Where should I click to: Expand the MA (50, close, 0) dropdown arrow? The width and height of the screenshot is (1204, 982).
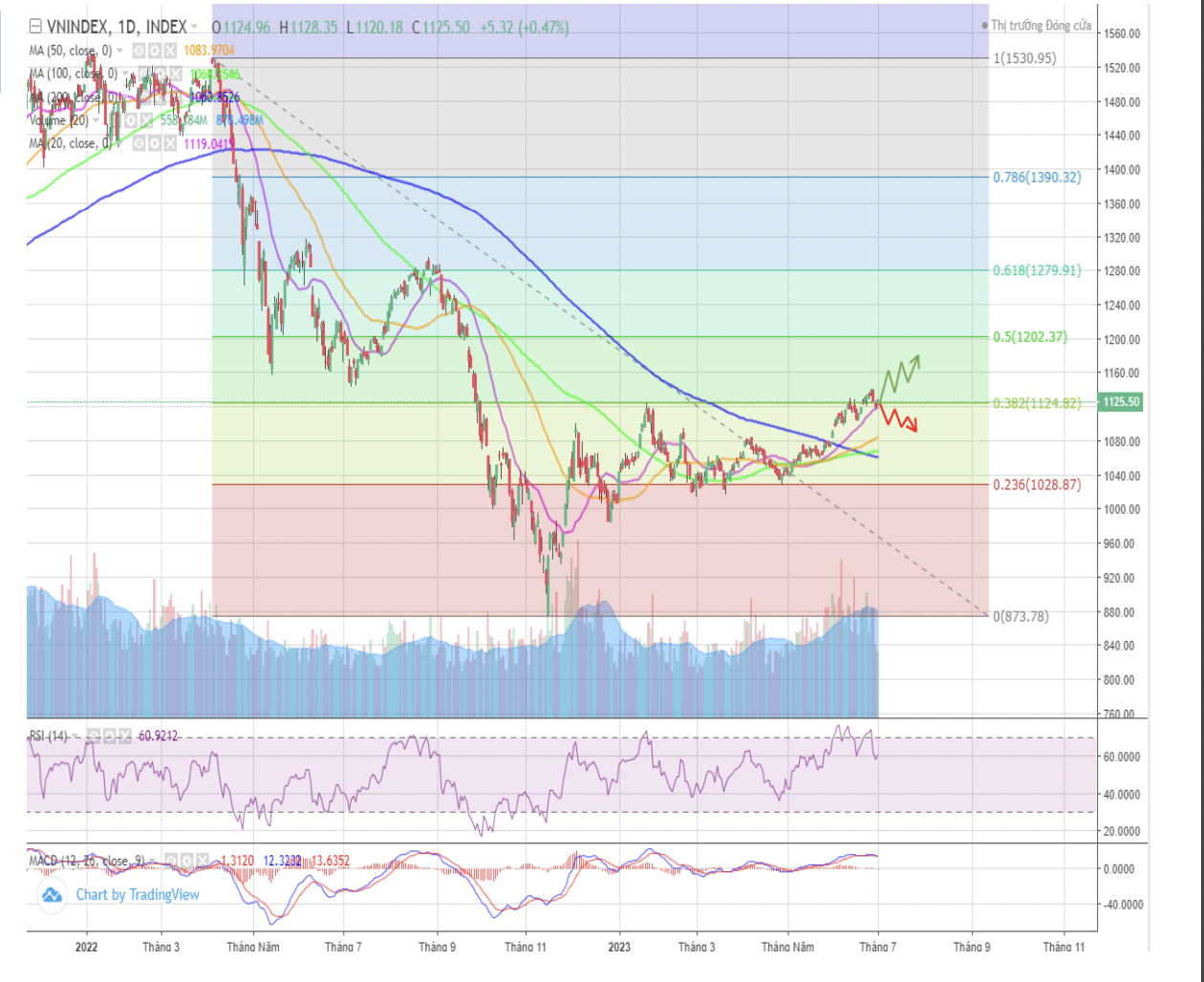pyautogui.click(x=121, y=50)
